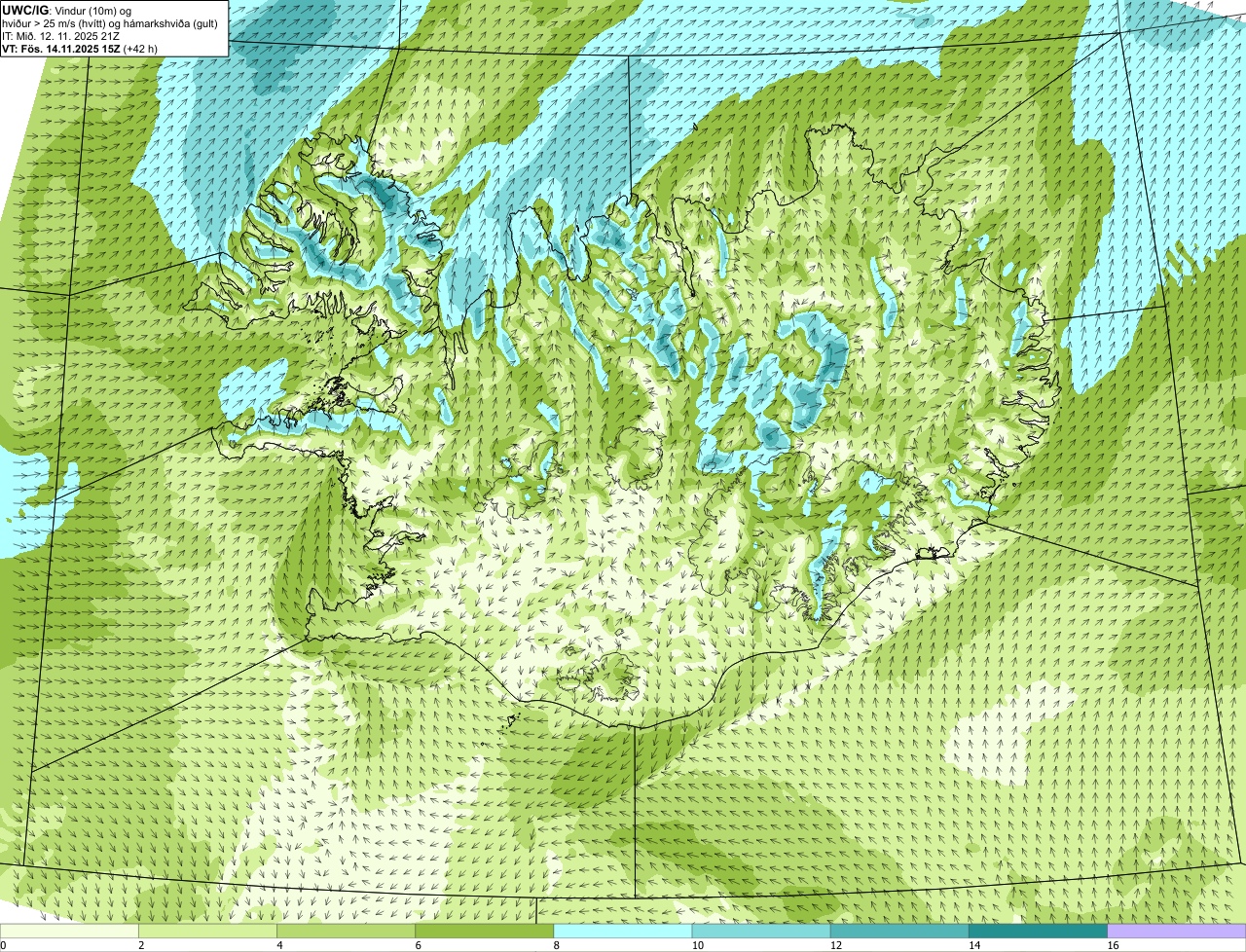The width and height of the screenshot is (1246, 952).
Task: Click the "VT: Fös. 14.11.2025 15Z (+42 h)" line
Action: (x=80, y=48)
